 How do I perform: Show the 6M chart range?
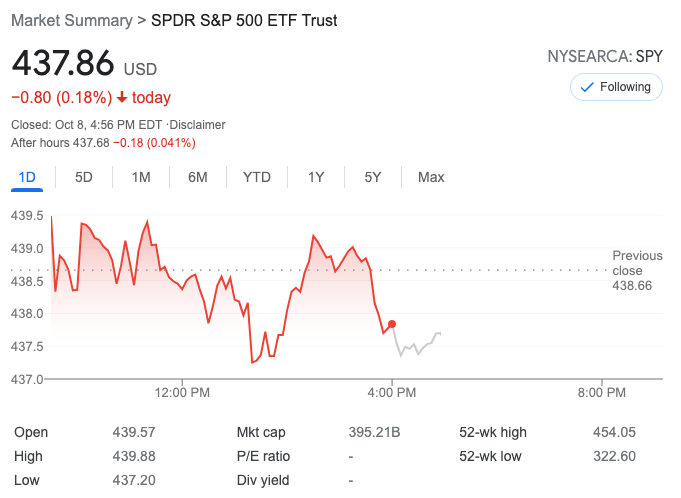pos(198,177)
